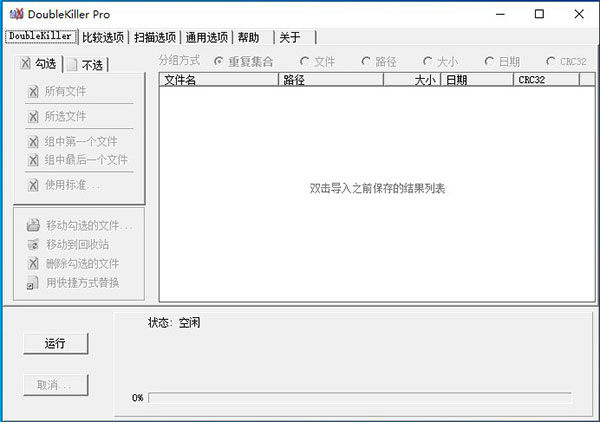This screenshot has height=422, width=600.
Task: Select the 文件 grouping radio button
Action: (x=306, y=61)
